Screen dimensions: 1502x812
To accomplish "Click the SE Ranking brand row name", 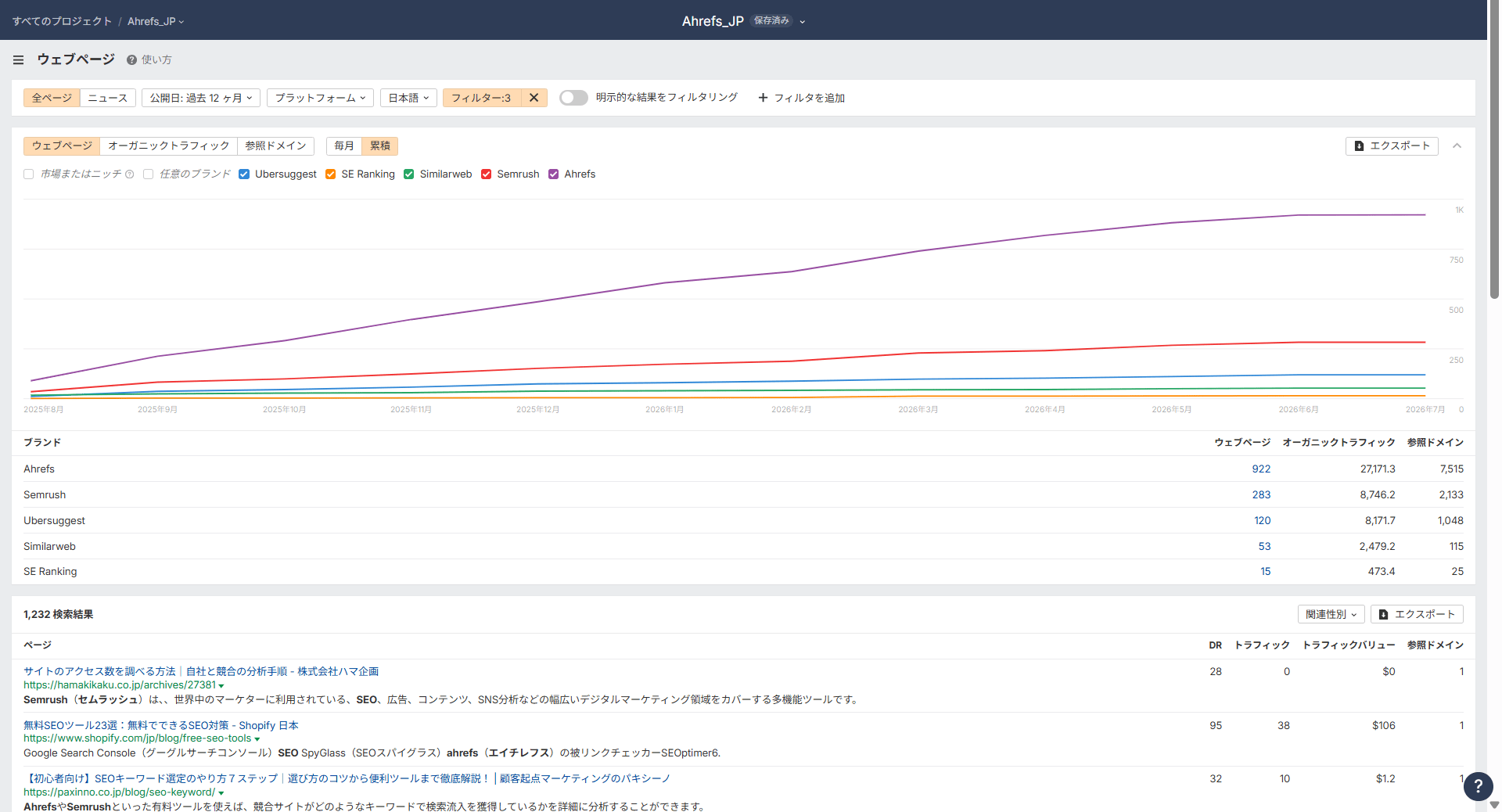I will point(50,572).
